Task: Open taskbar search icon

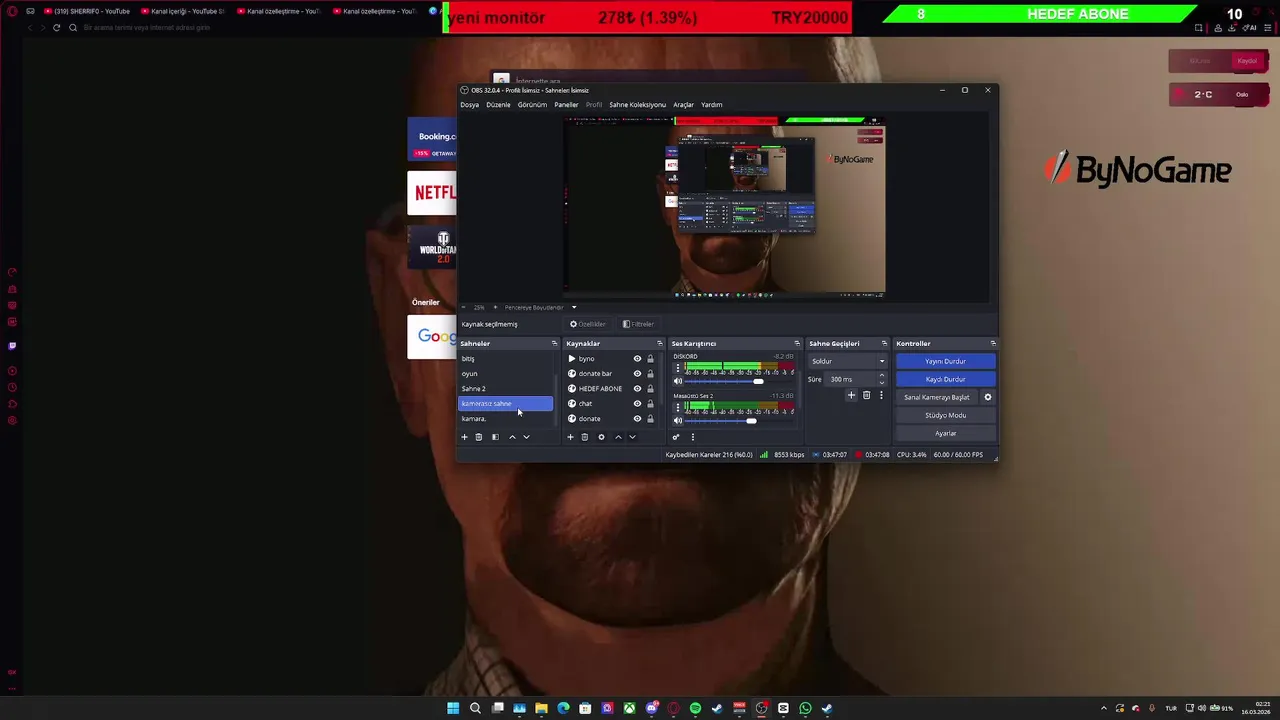Action: pos(475,708)
